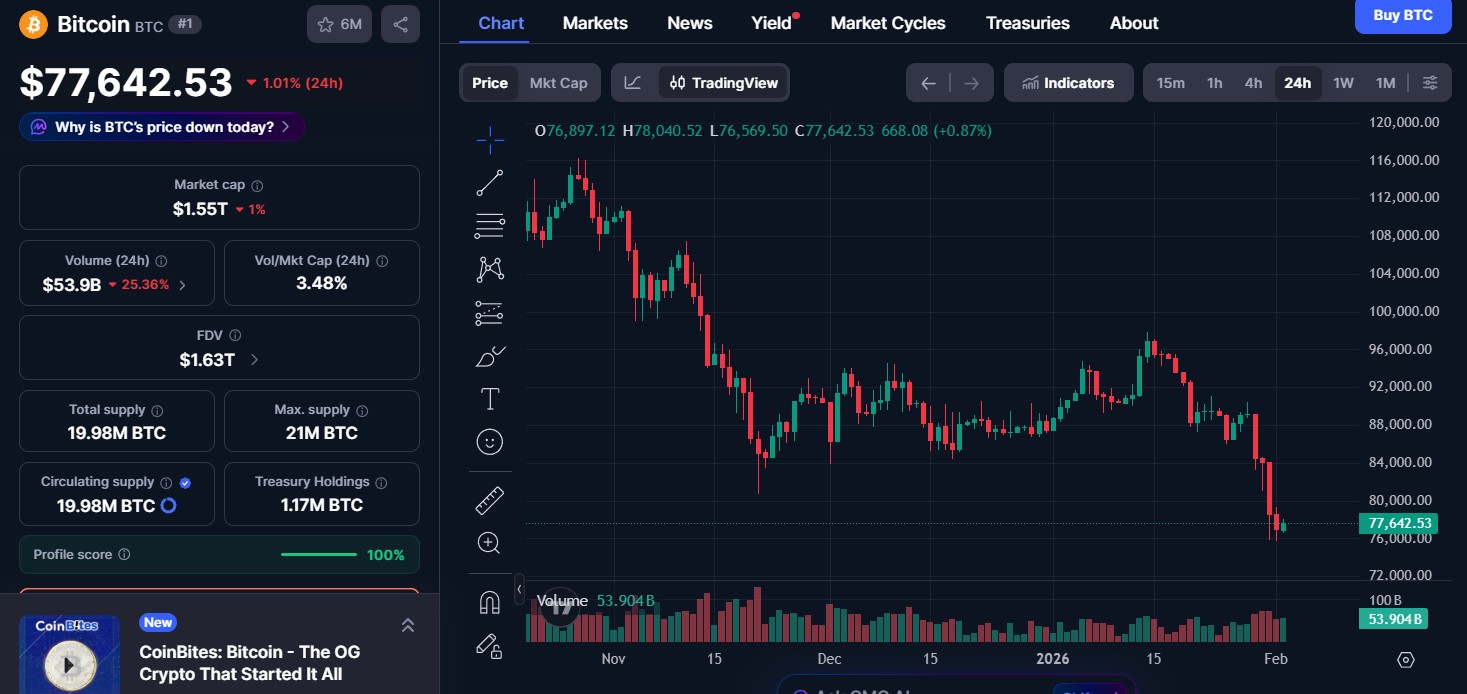This screenshot has width=1467, height=694.
Task: Expand the FDV details arrow
Action: click(254, 360)
